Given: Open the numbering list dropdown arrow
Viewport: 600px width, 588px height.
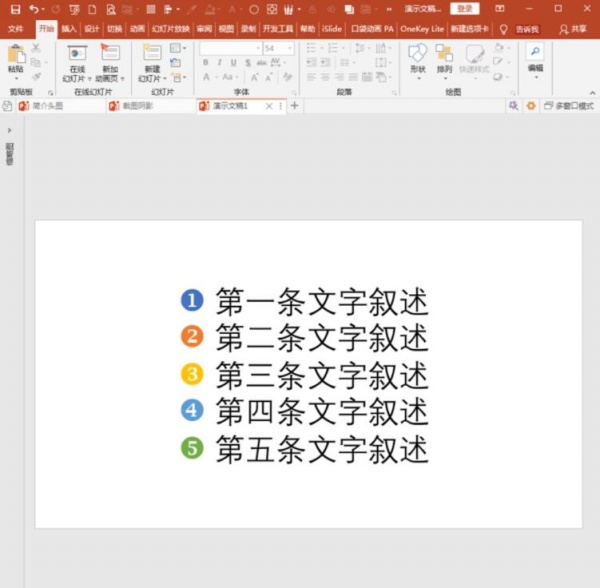Looking at the screenshot, I should [343, 48].
